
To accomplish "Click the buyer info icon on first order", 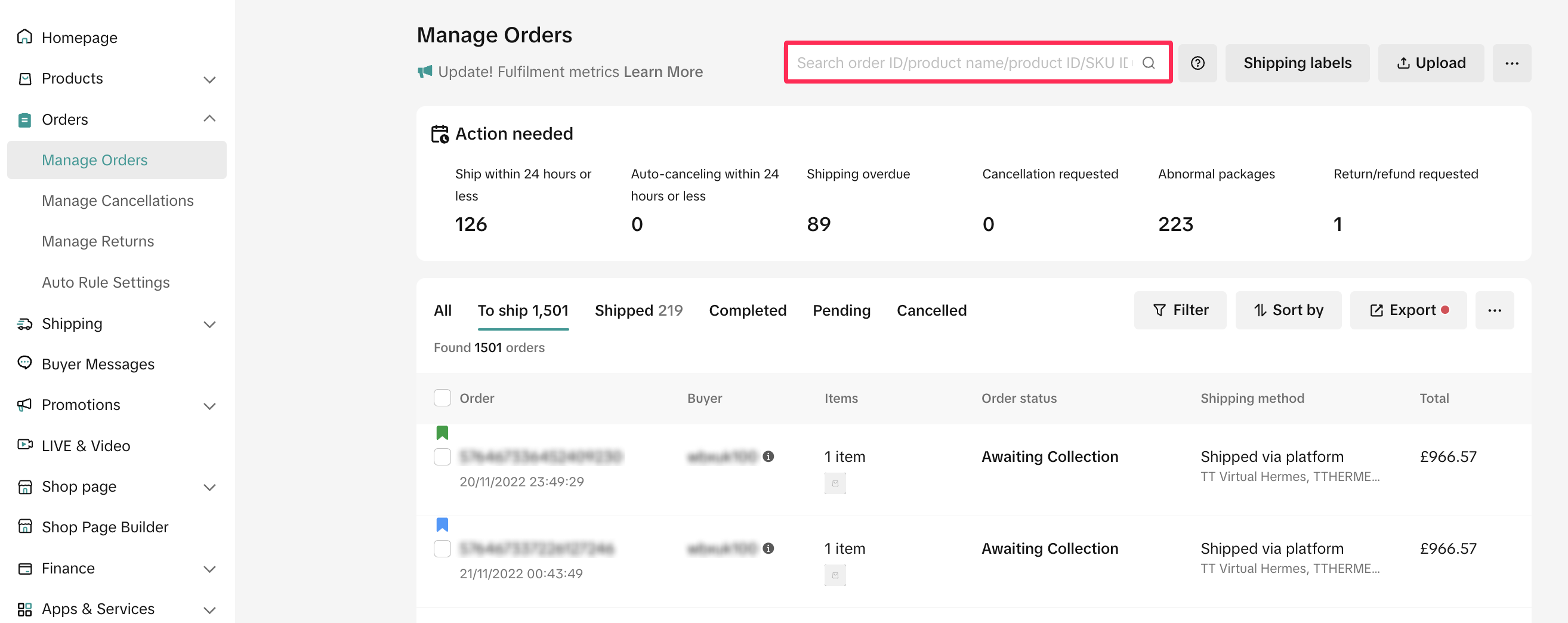I will (x=768, y=456).
